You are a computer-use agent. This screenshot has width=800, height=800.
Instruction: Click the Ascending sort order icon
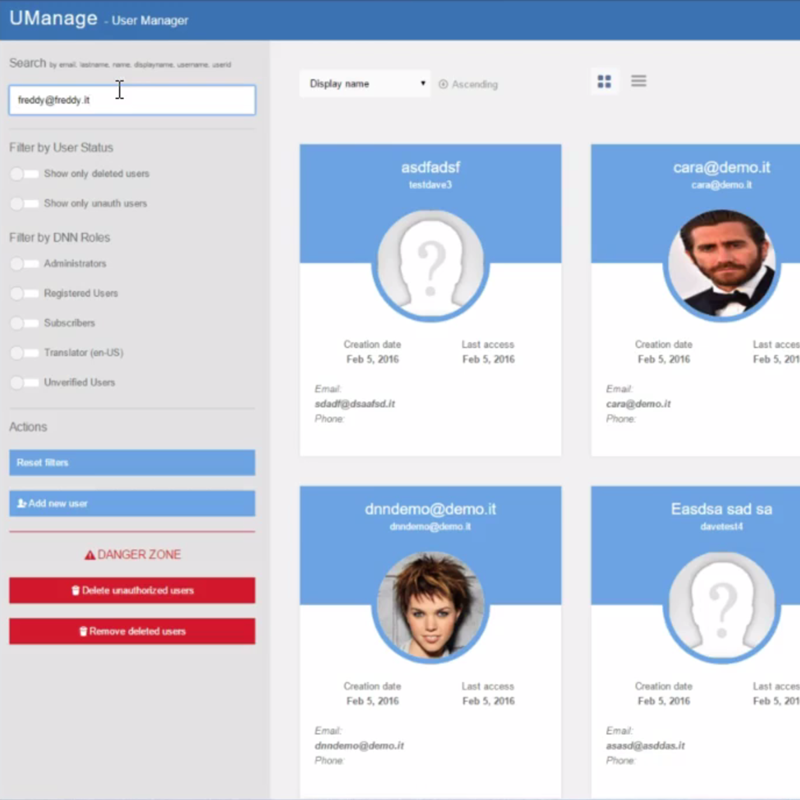click(443, 84)
